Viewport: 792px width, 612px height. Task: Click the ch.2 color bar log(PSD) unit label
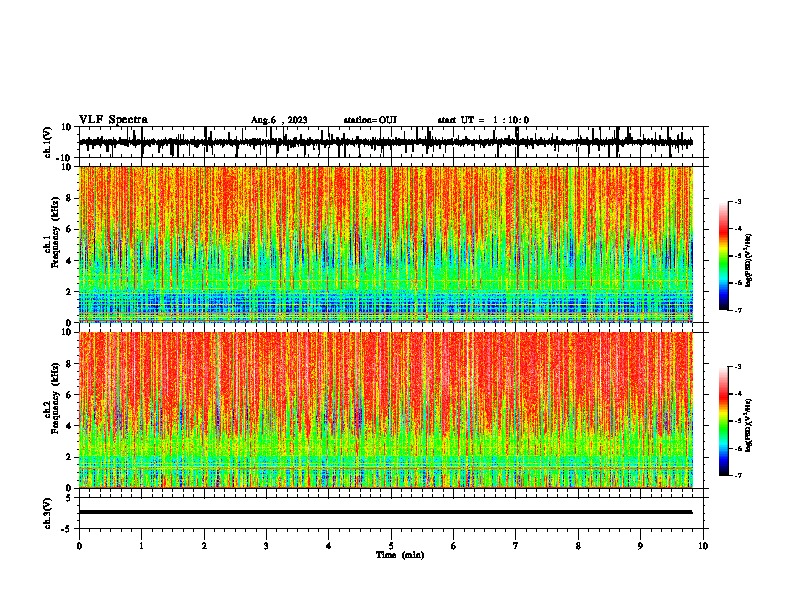[749, 426]
